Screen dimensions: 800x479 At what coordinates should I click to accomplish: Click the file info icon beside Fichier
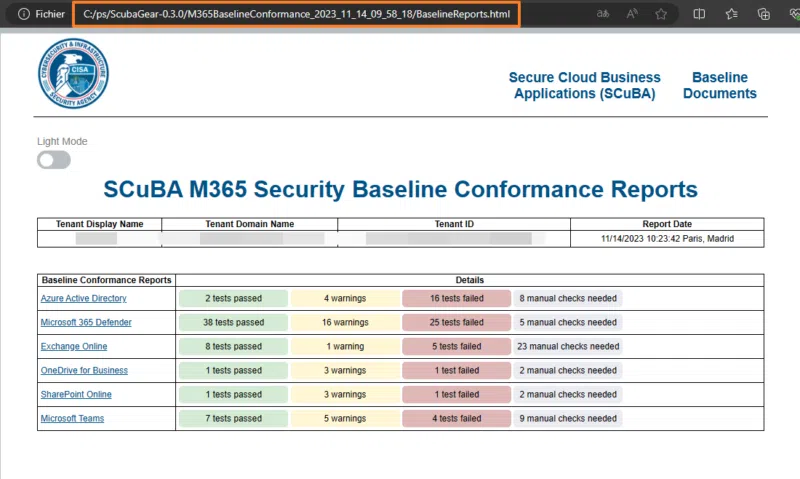click(24, 15)
